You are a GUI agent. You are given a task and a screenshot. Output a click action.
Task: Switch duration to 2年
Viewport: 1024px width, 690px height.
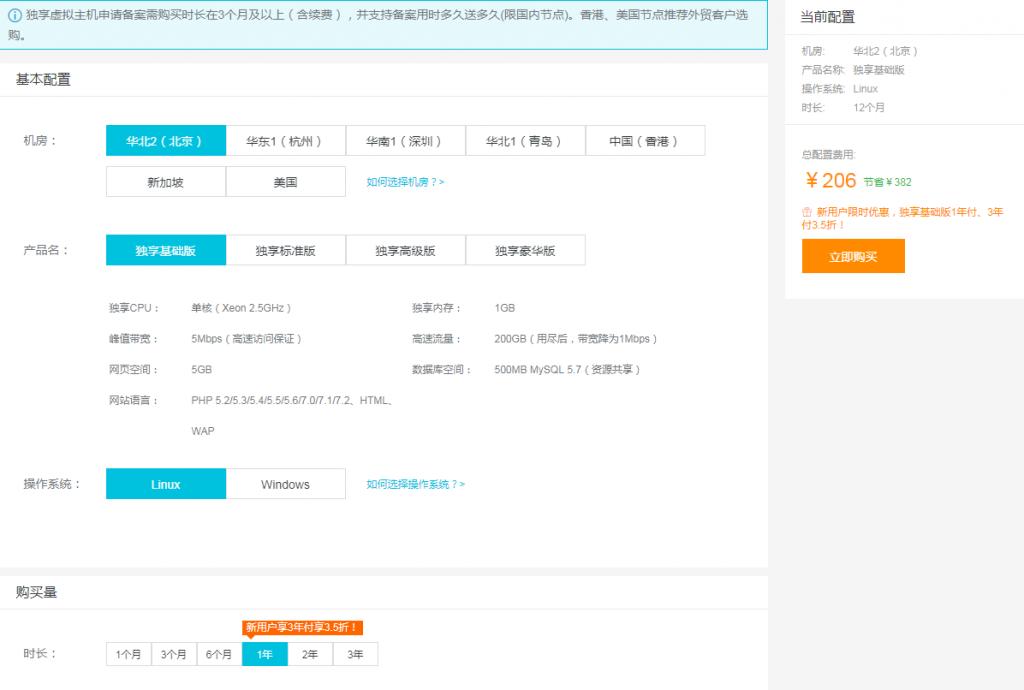coord(310,654)
